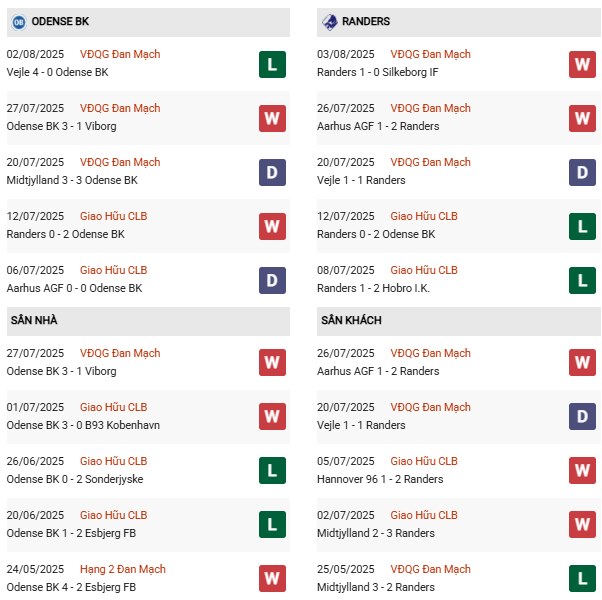Select the SÂN NHÀ section header
The width and height of the screenshot is (602, 600).
click(34, 320)
